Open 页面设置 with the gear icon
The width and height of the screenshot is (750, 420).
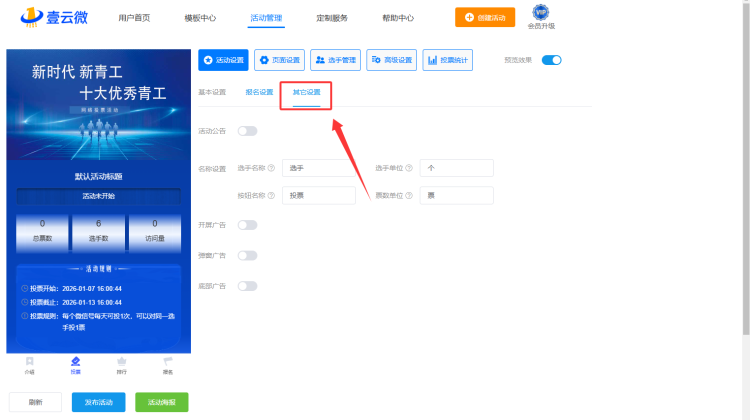pyautogui.click(x=279, y=60)
